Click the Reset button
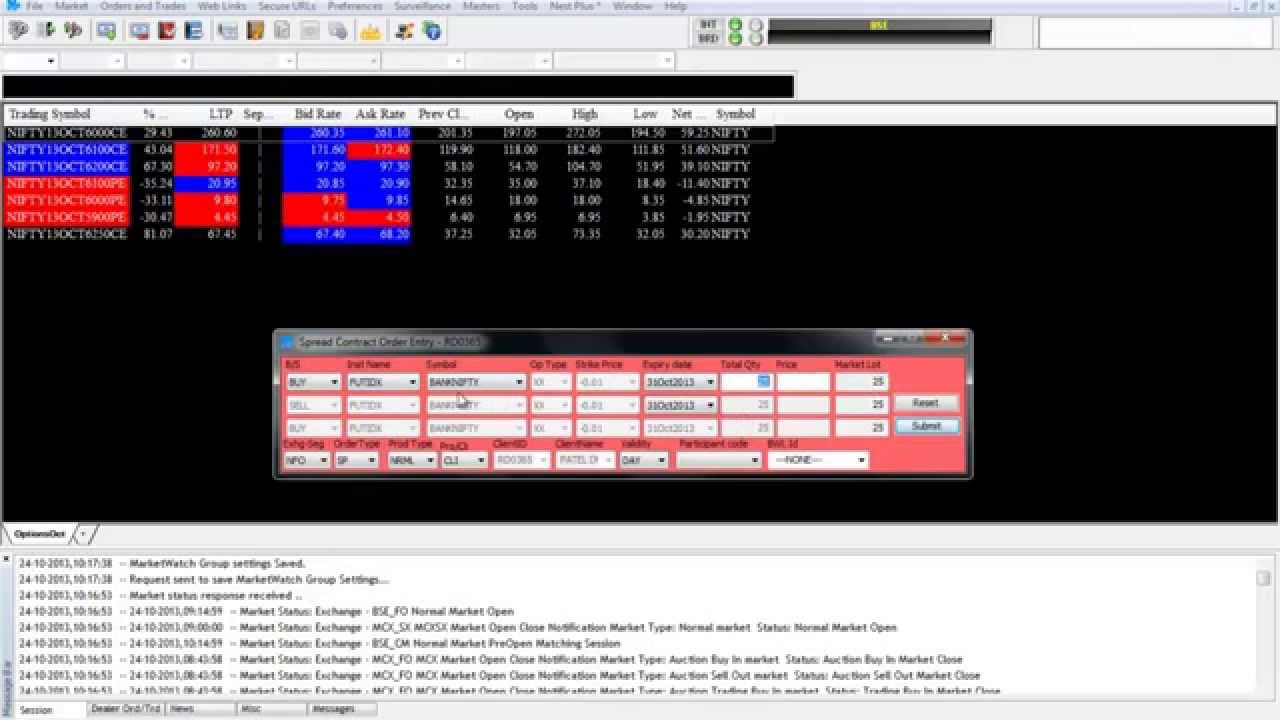 (926, 403)
